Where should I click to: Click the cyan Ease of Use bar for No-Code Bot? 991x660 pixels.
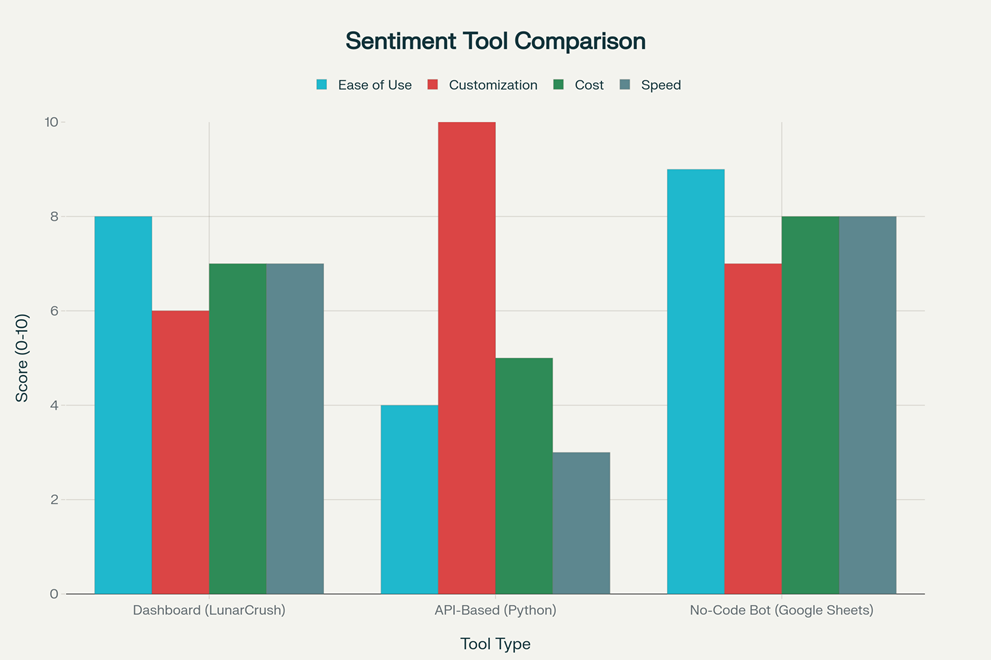(696, 381)
